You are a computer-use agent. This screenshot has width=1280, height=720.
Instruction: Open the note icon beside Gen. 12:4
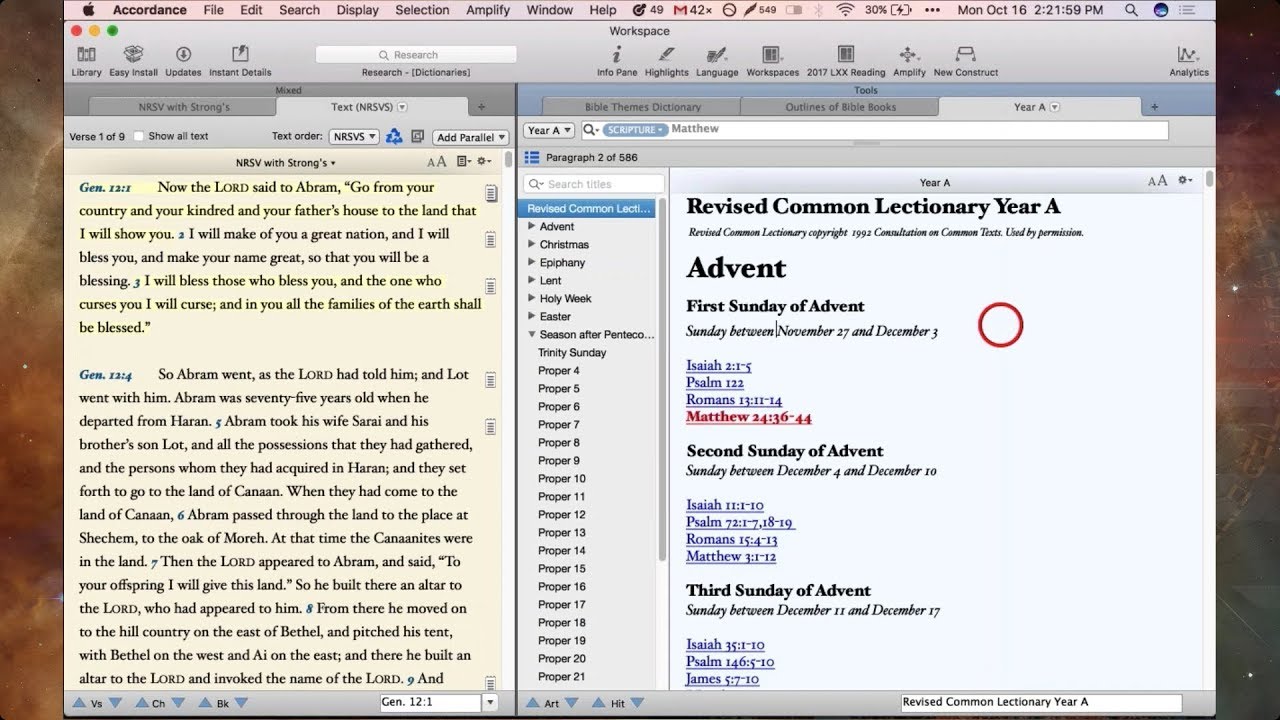pyautogui.click(x=490, y=380)
